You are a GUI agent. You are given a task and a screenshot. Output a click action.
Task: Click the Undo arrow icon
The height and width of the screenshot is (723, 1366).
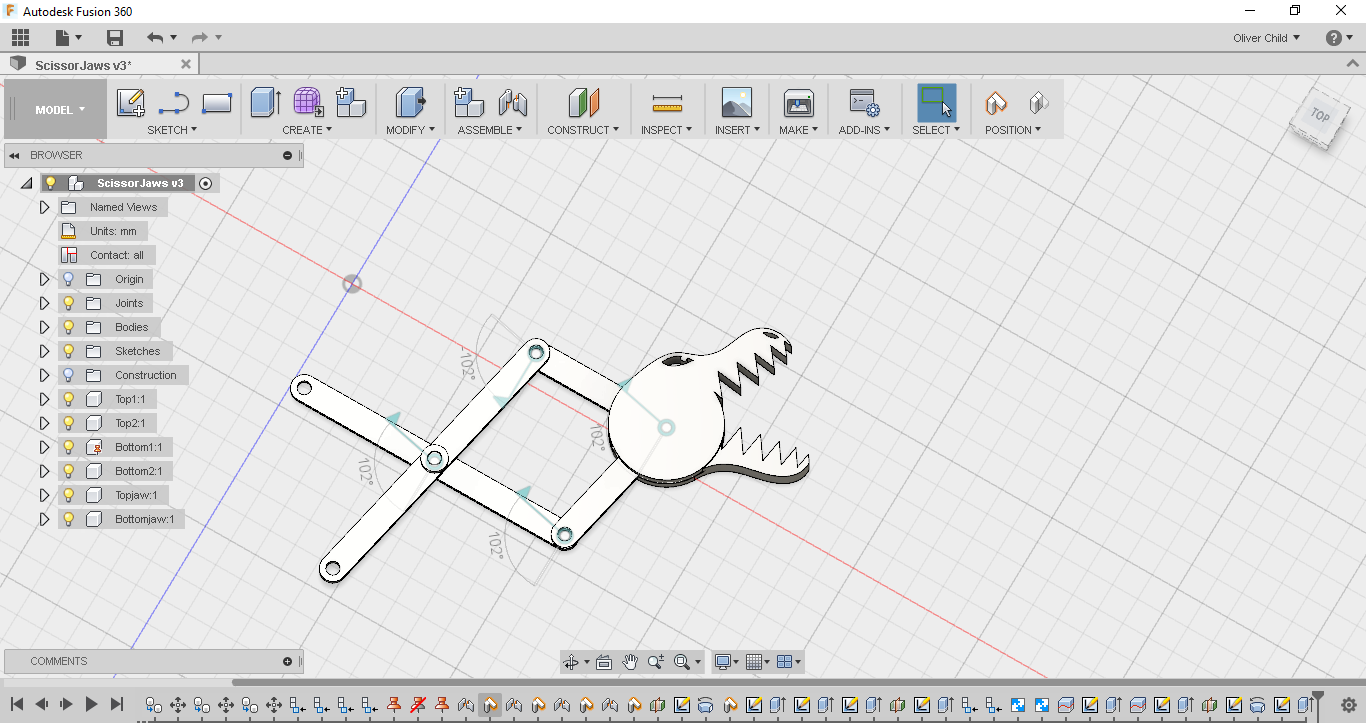click(x=154, y=38)
